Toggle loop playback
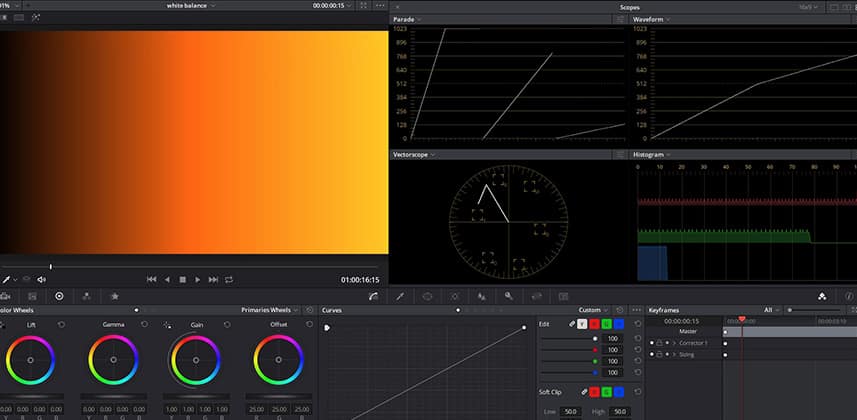857x420 pixels. [229, 279]
